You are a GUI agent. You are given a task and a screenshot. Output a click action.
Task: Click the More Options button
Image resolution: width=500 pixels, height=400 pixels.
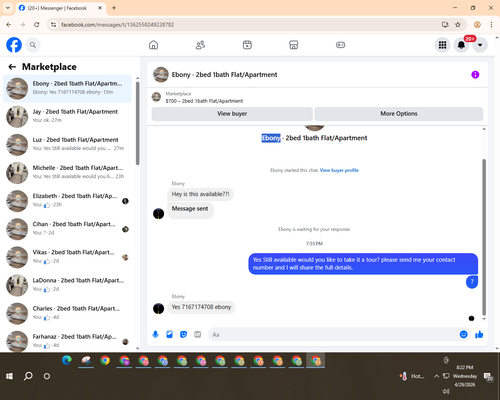[399, 114]
